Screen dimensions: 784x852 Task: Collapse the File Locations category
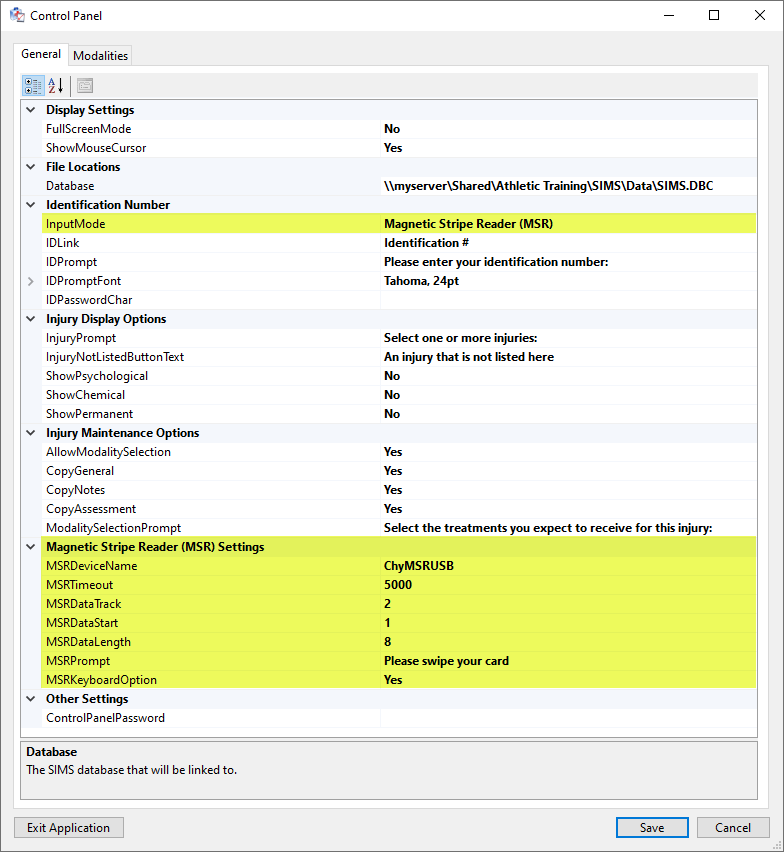(31, 167)
